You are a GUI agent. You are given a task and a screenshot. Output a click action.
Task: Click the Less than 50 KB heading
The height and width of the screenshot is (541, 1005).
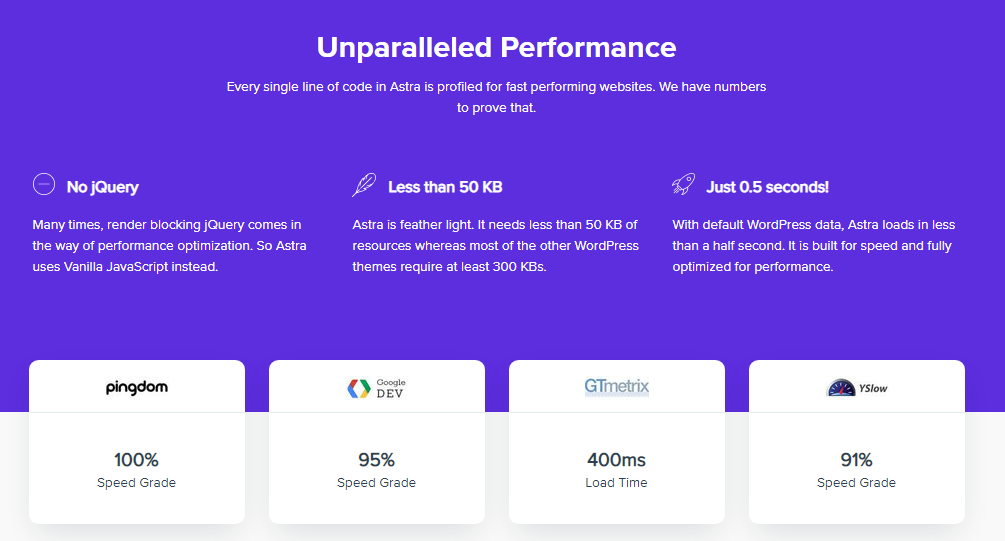[445, 187]
